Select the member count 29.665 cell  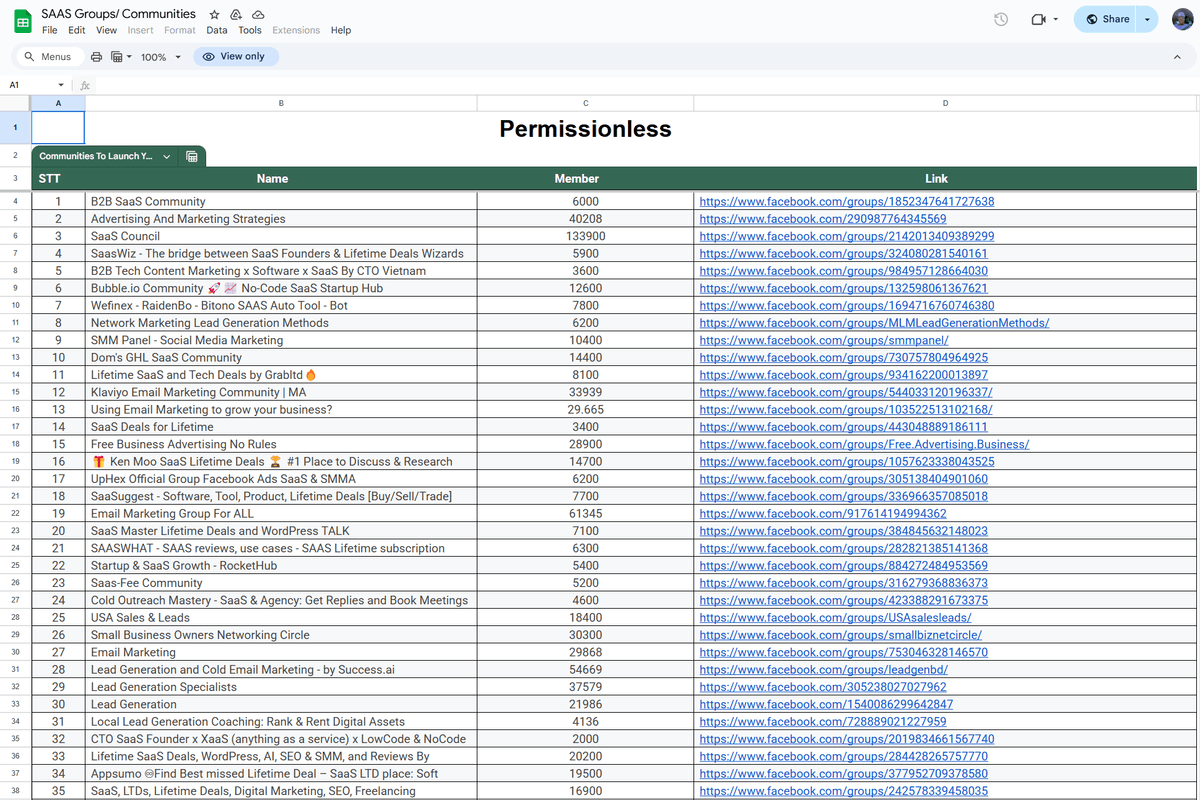pos(585,410)
